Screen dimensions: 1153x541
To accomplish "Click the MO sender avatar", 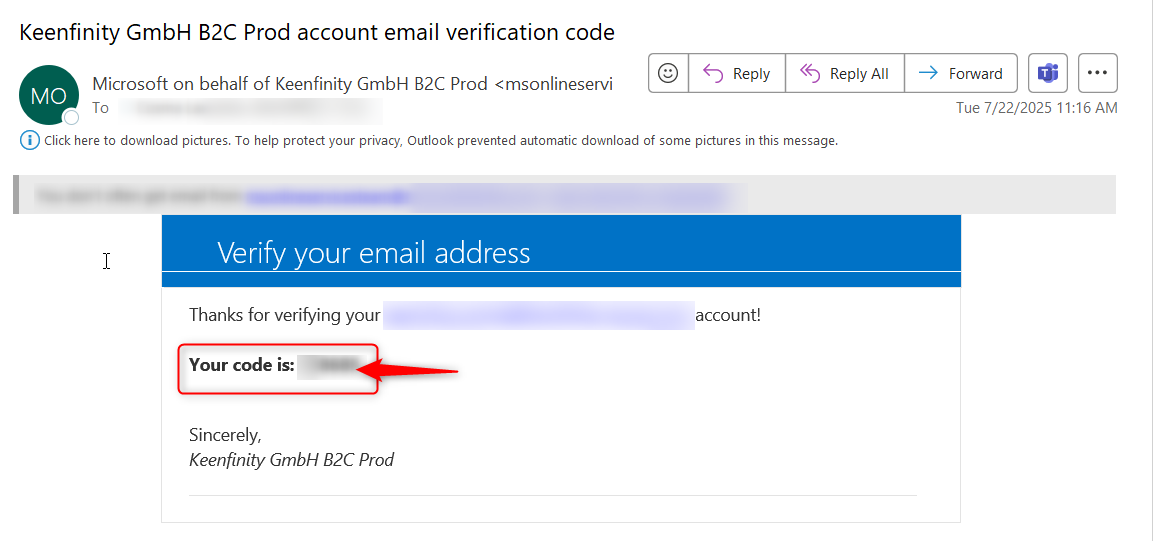I will coord(48,96).
